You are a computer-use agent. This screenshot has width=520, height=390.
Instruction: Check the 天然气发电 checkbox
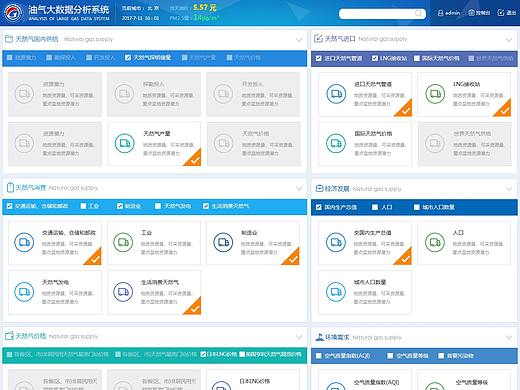[x=158, y=206]
